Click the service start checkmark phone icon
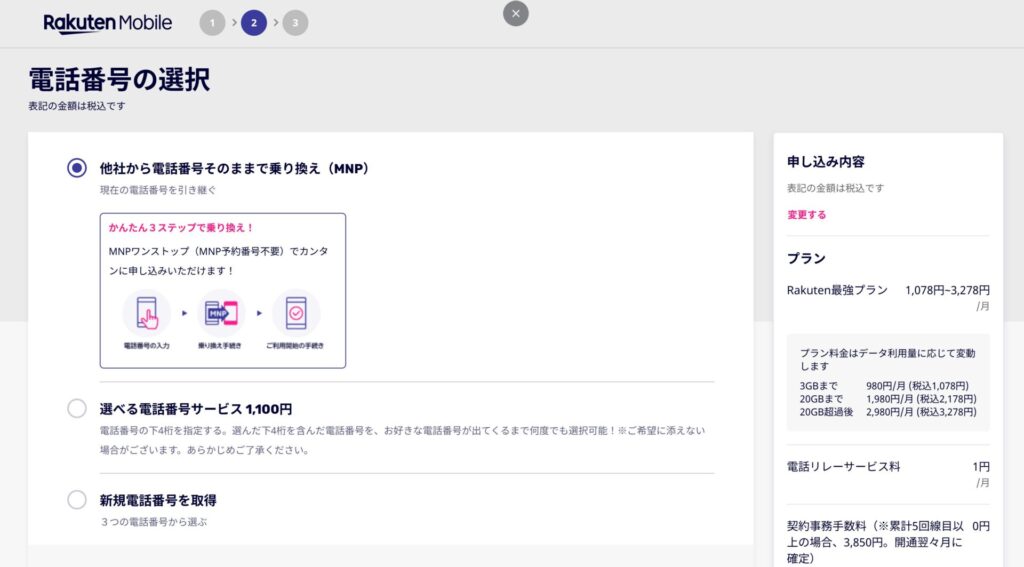Image resolution: width=1024 pixels, height=567 pixels. tap(296, 311)
